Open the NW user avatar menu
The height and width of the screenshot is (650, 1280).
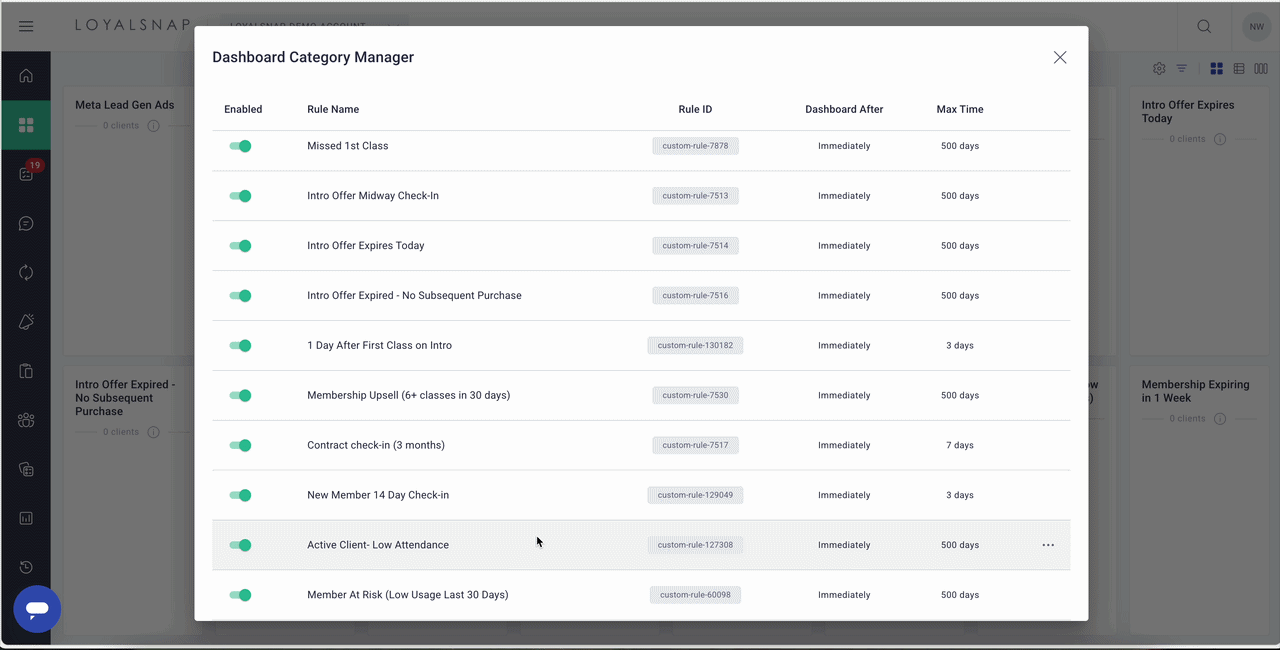click(1255, 26)
